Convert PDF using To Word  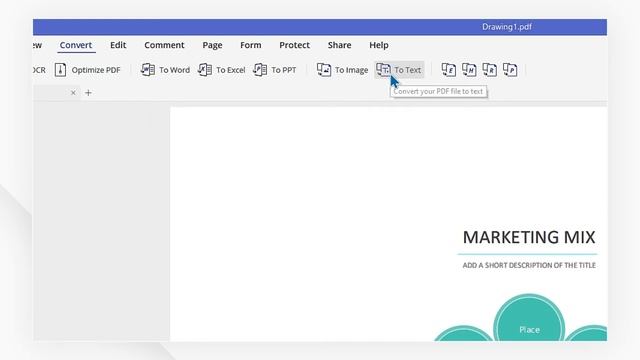[165, 70]
